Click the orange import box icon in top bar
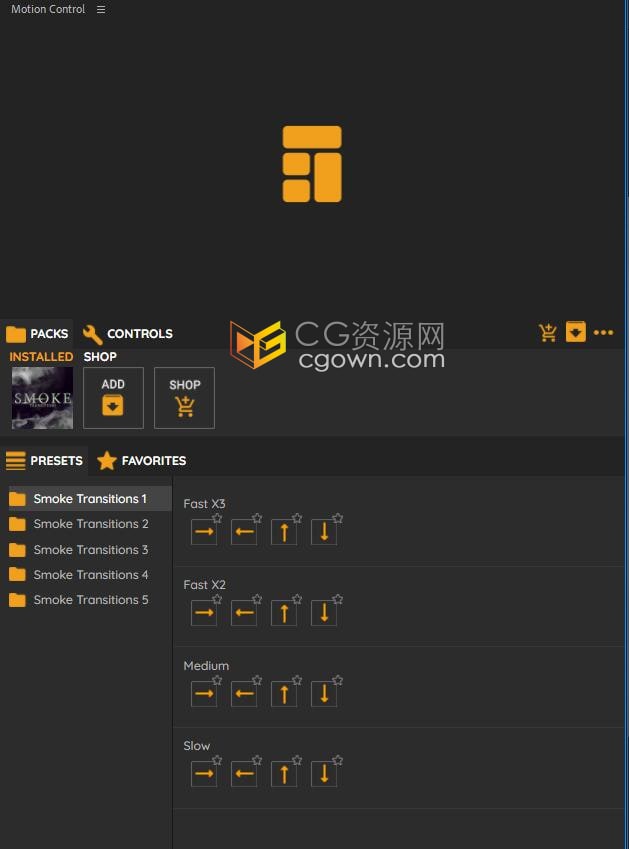 (x=576, y=332)
